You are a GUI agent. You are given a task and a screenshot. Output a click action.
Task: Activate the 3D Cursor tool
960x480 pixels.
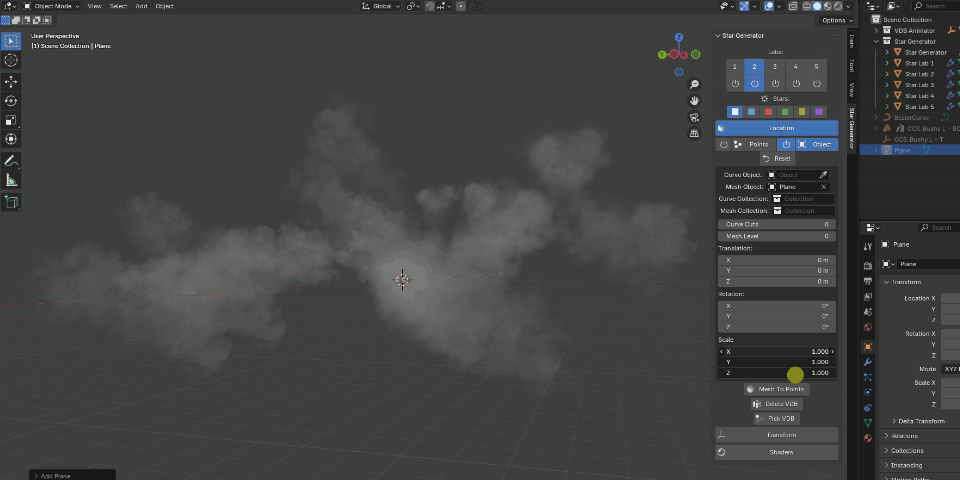[11, 60]
